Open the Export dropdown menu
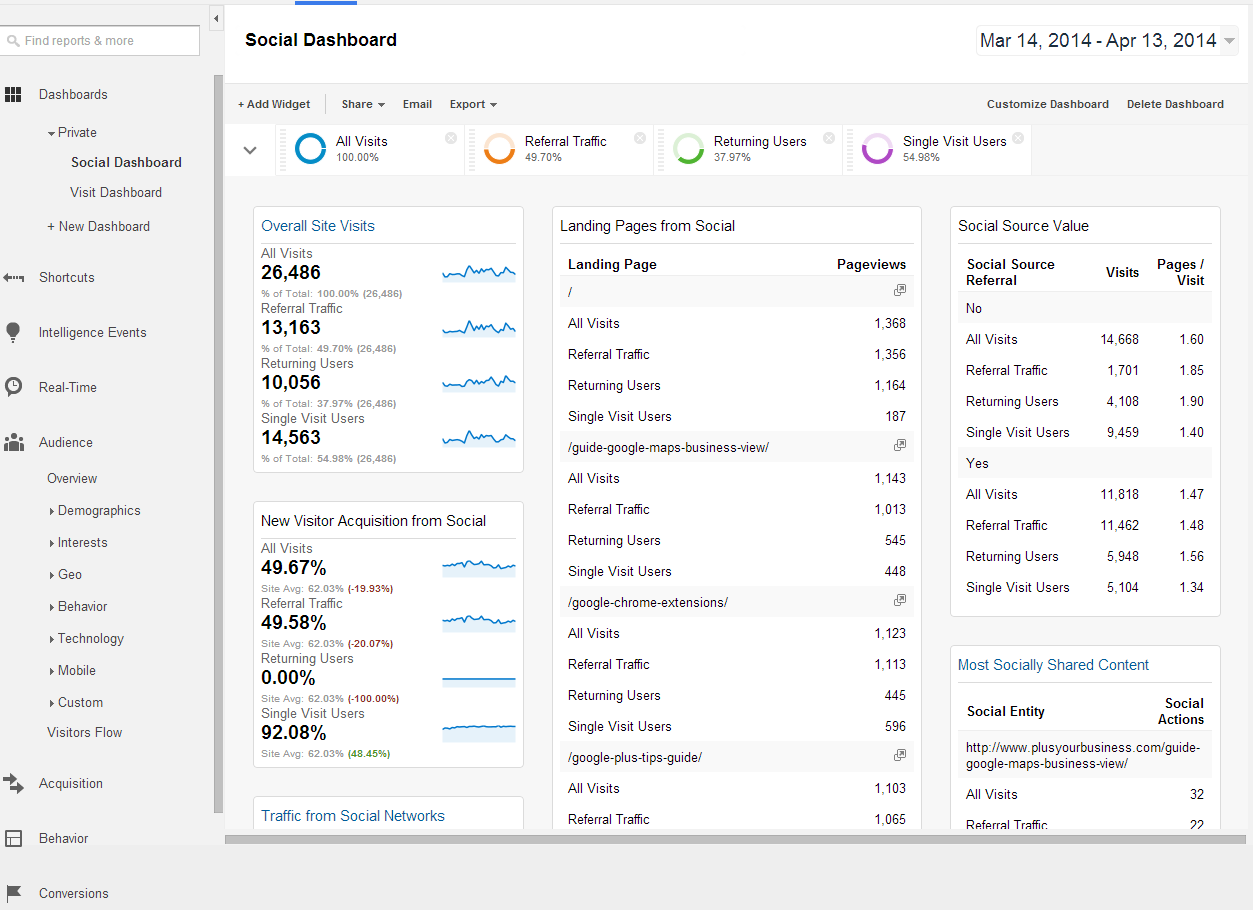The width and height of the screenshot is (1253, 910). [x=473, y=104]
